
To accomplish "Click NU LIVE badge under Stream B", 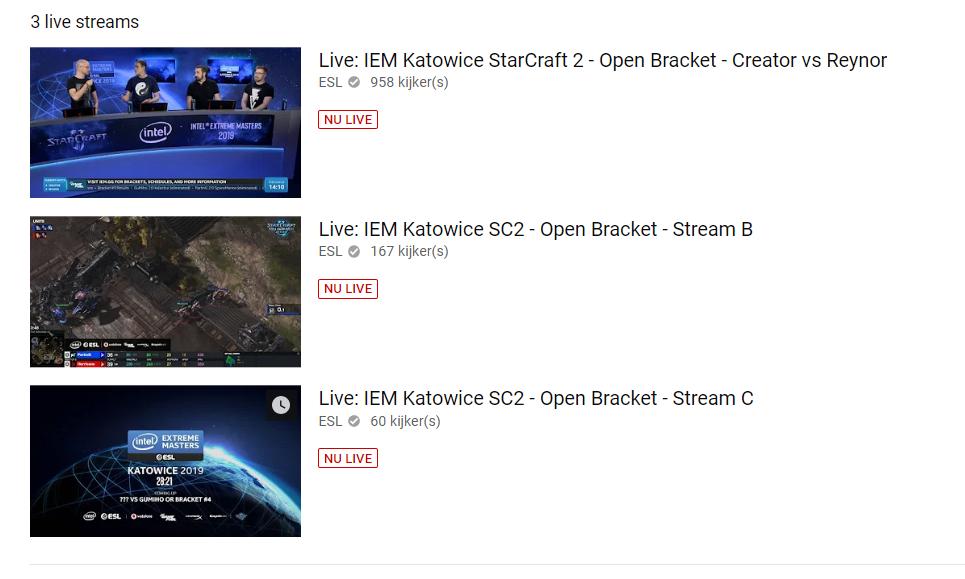I will point(348,289).
